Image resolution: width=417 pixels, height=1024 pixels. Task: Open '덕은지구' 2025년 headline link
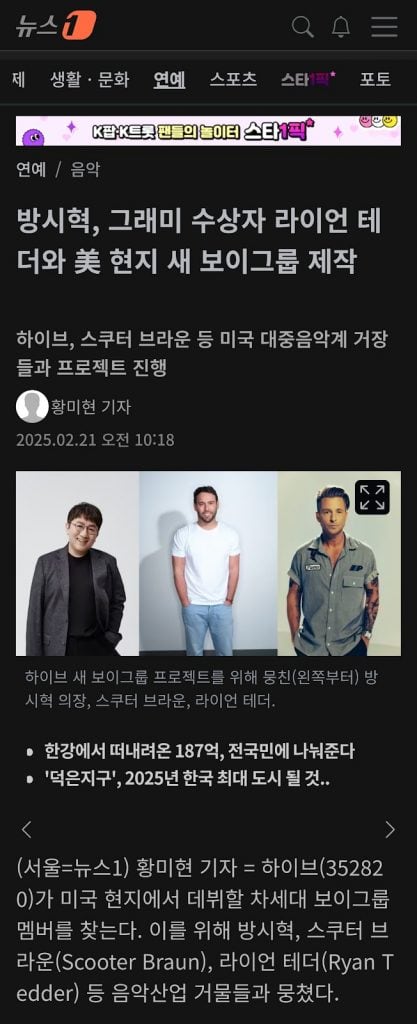(x=187, y=780)
